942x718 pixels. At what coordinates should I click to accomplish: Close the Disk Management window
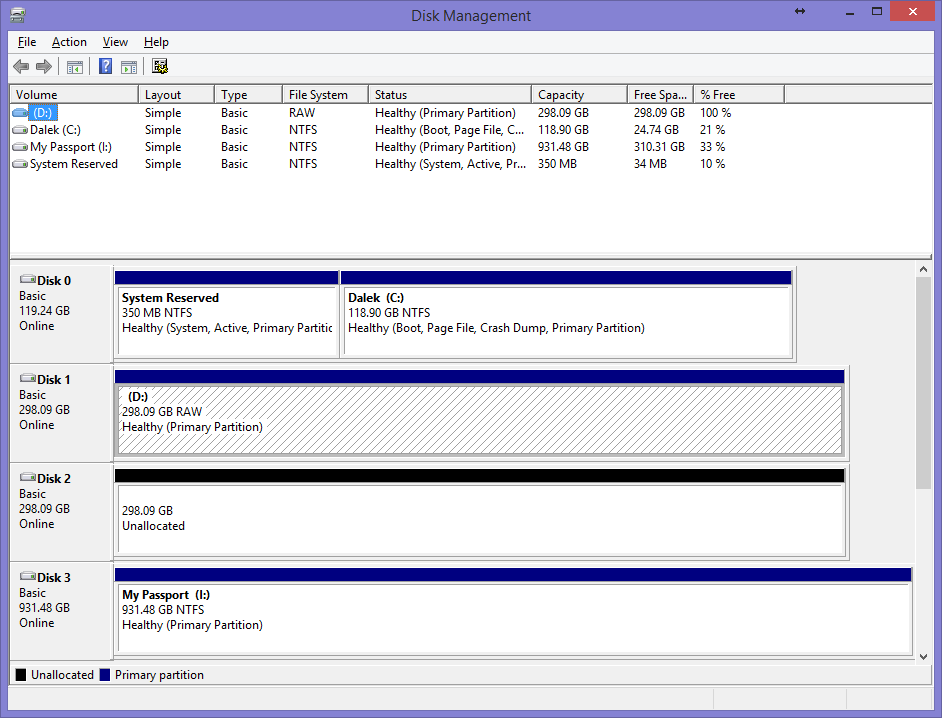point(913,11)
